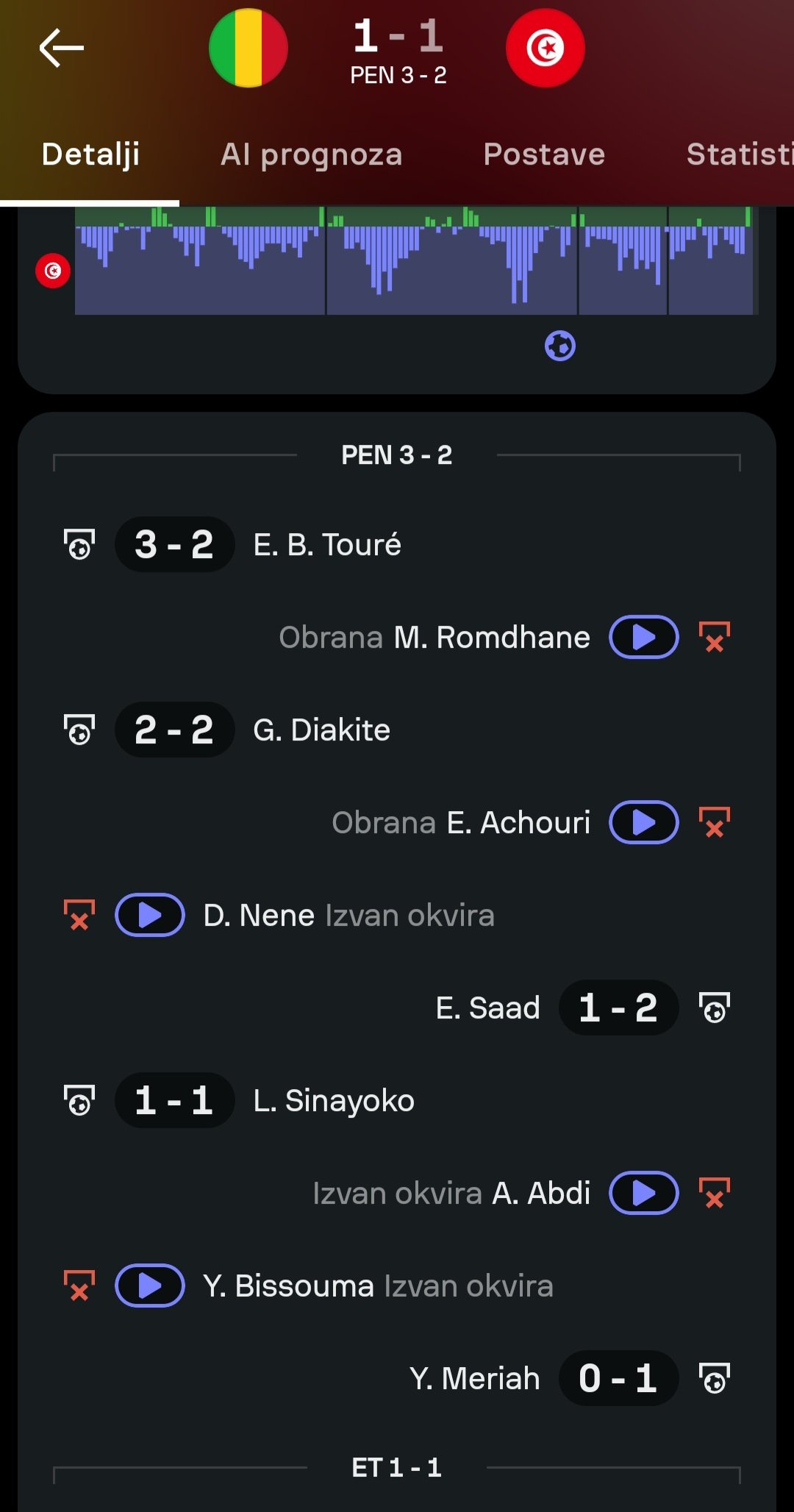Play D. Nene missed penalty video
This screenshot has height=1512, width=794.
coord(150,915)
